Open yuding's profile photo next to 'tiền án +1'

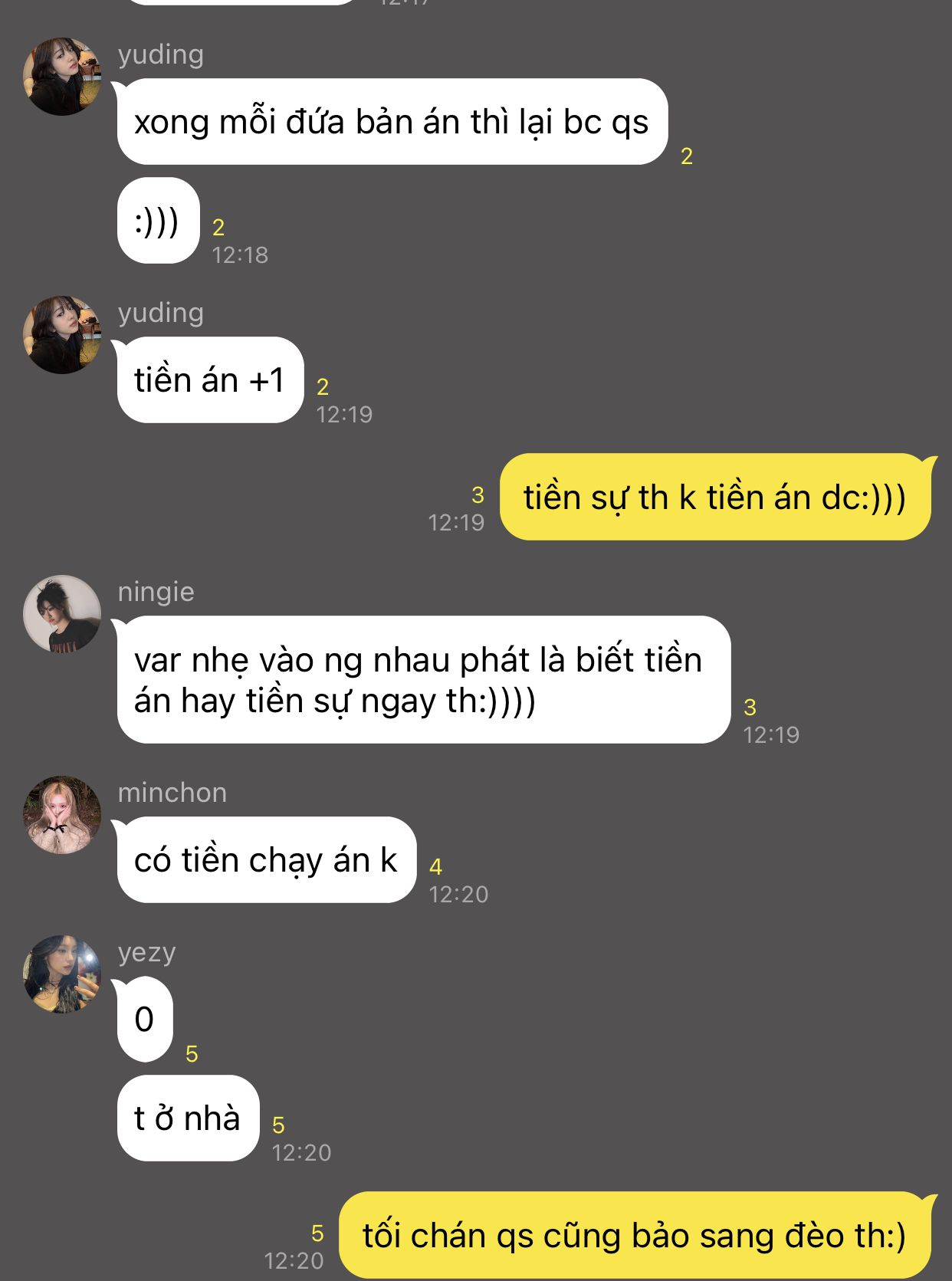click(x=62, y=335)
